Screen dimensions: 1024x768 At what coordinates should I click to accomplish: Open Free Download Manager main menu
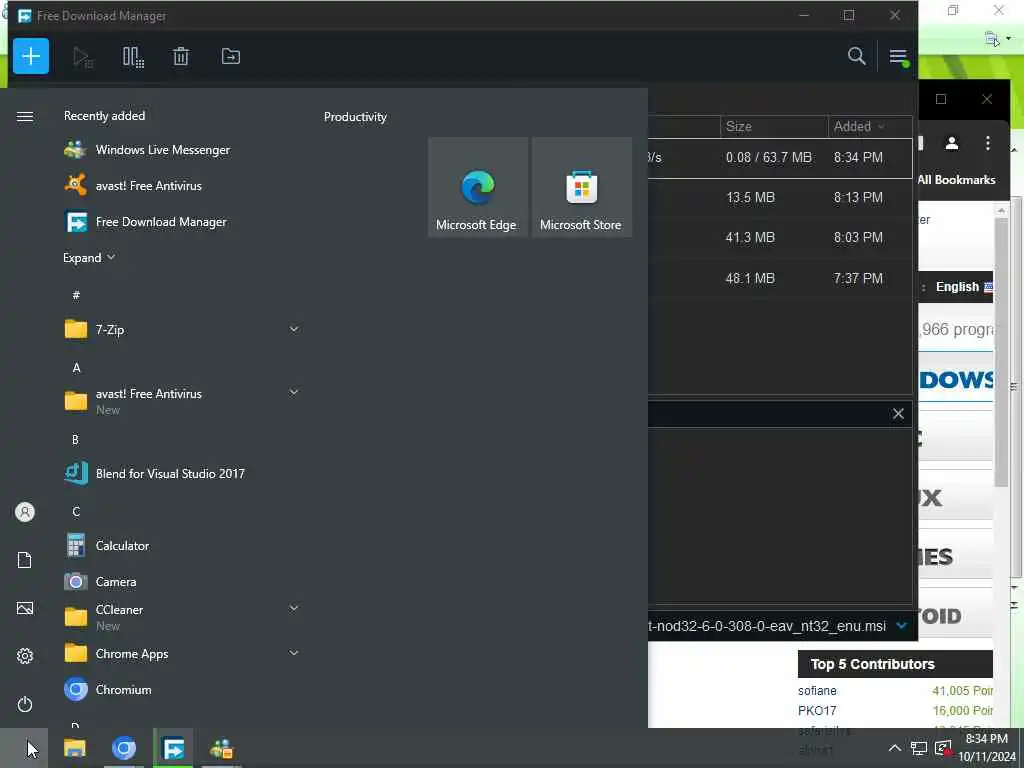(898, 57)
